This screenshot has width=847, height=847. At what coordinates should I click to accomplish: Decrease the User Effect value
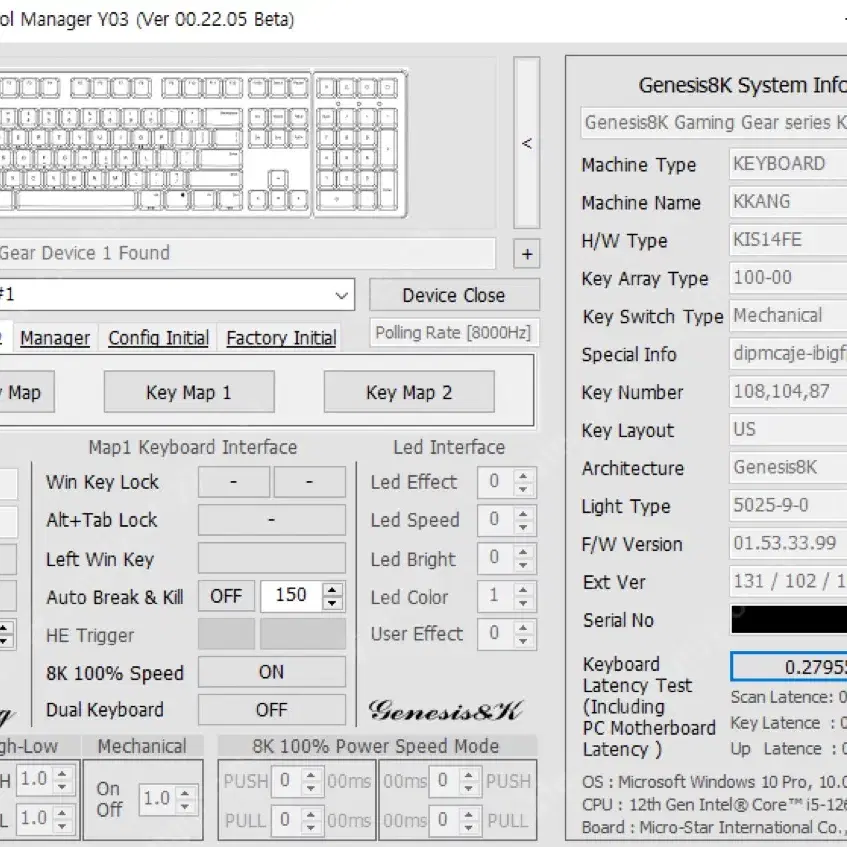tap(523, 641)
